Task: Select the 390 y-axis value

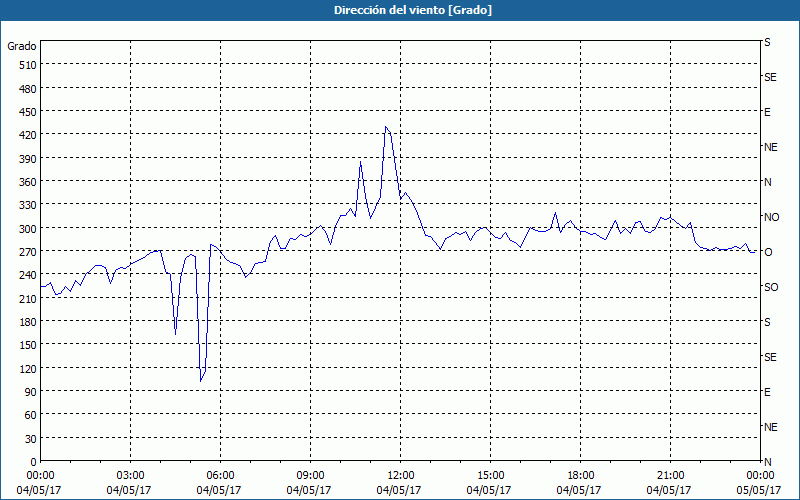Action: [x=28, y=159]
